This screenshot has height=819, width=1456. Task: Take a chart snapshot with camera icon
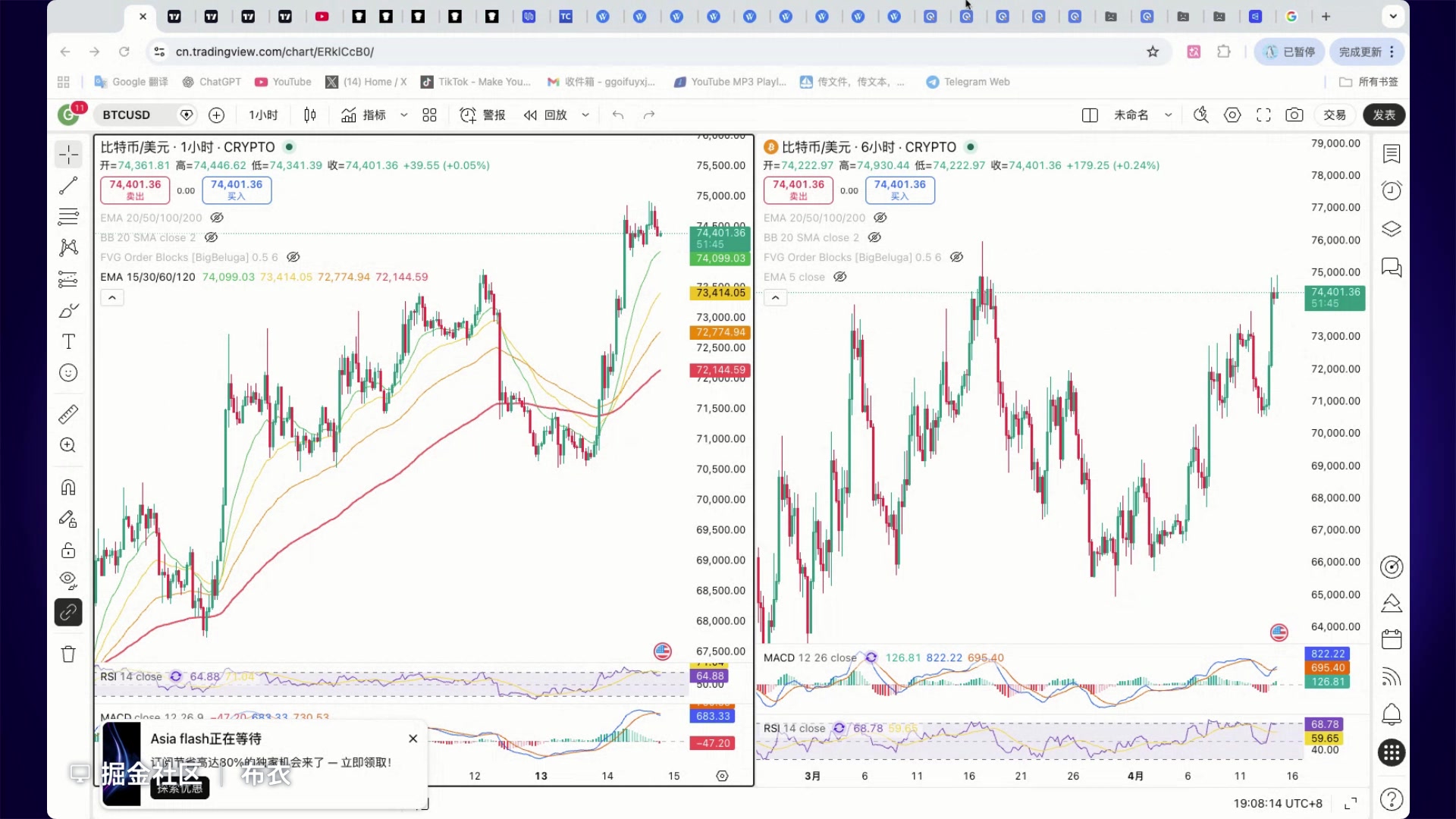[x=1294, y=115]
